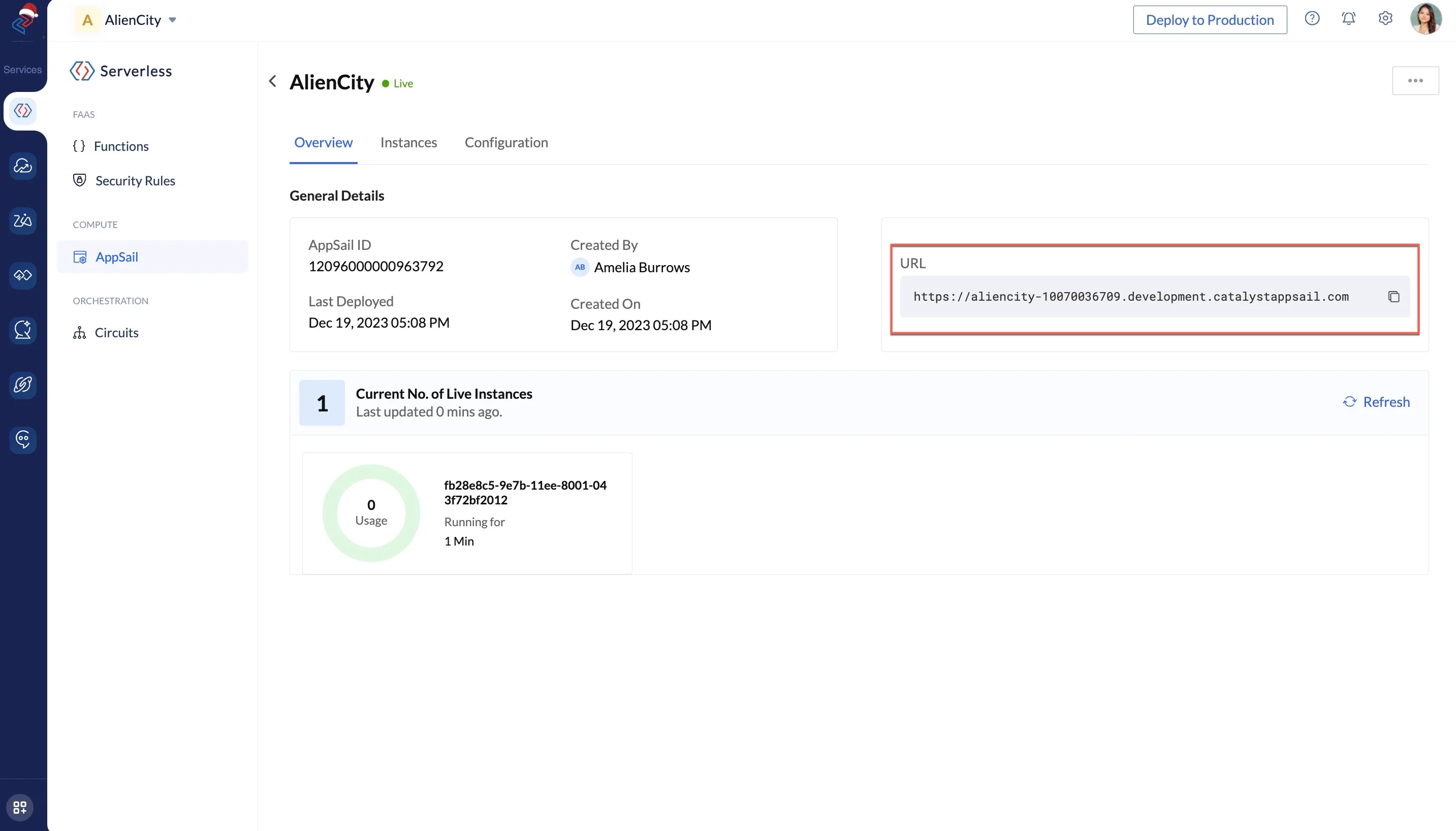The height and width of the screenshot is (831, 1456).
Task: Go back using the arrow beside AlienCity
Action: [273, 82]
